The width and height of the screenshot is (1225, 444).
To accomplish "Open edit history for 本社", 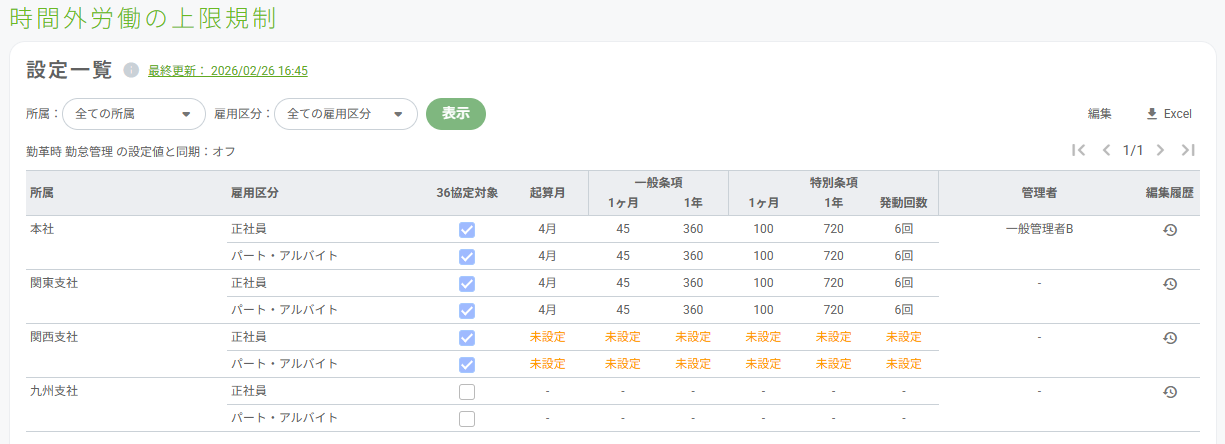I will pos(1169,230).
